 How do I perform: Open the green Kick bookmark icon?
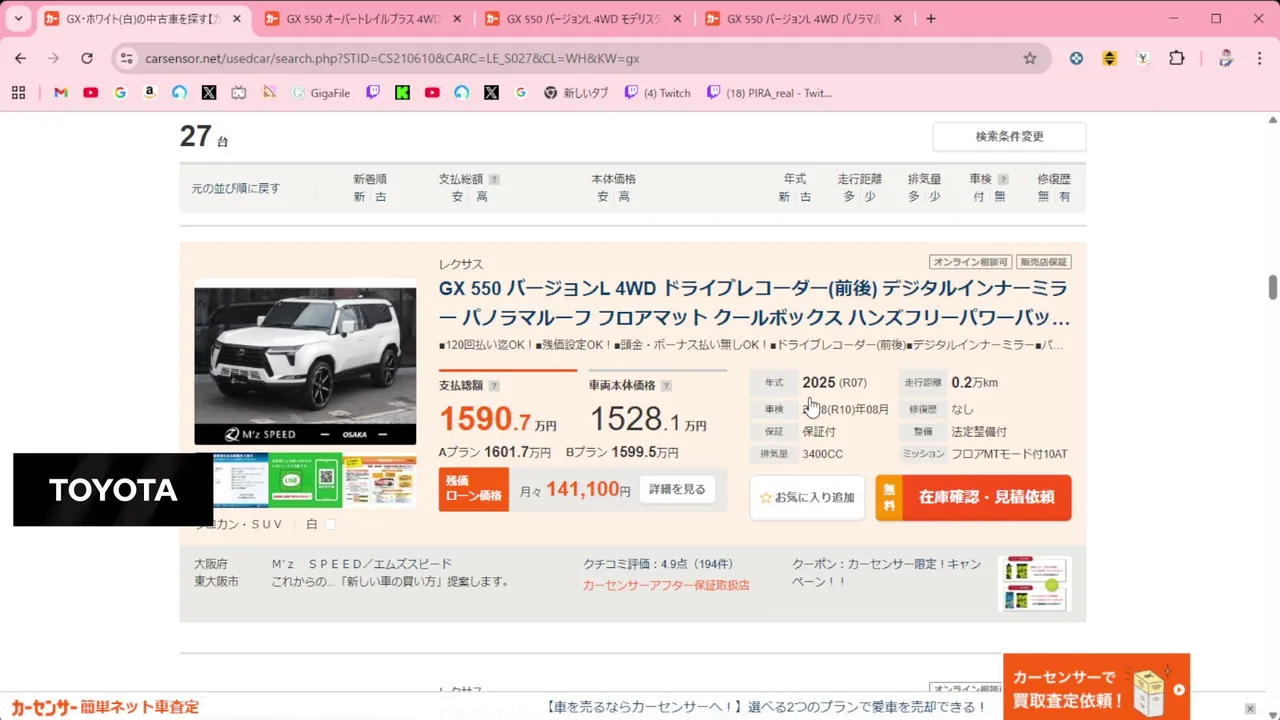[402, 93]
